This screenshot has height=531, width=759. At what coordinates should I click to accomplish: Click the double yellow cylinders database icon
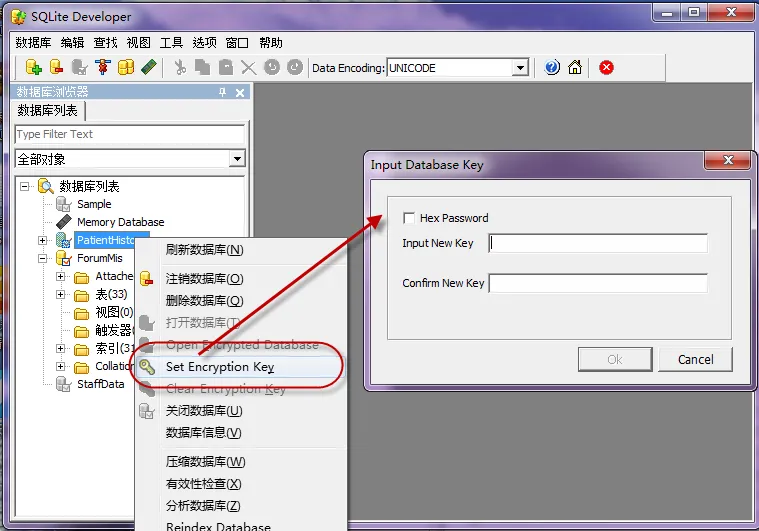tap(126, 67)
